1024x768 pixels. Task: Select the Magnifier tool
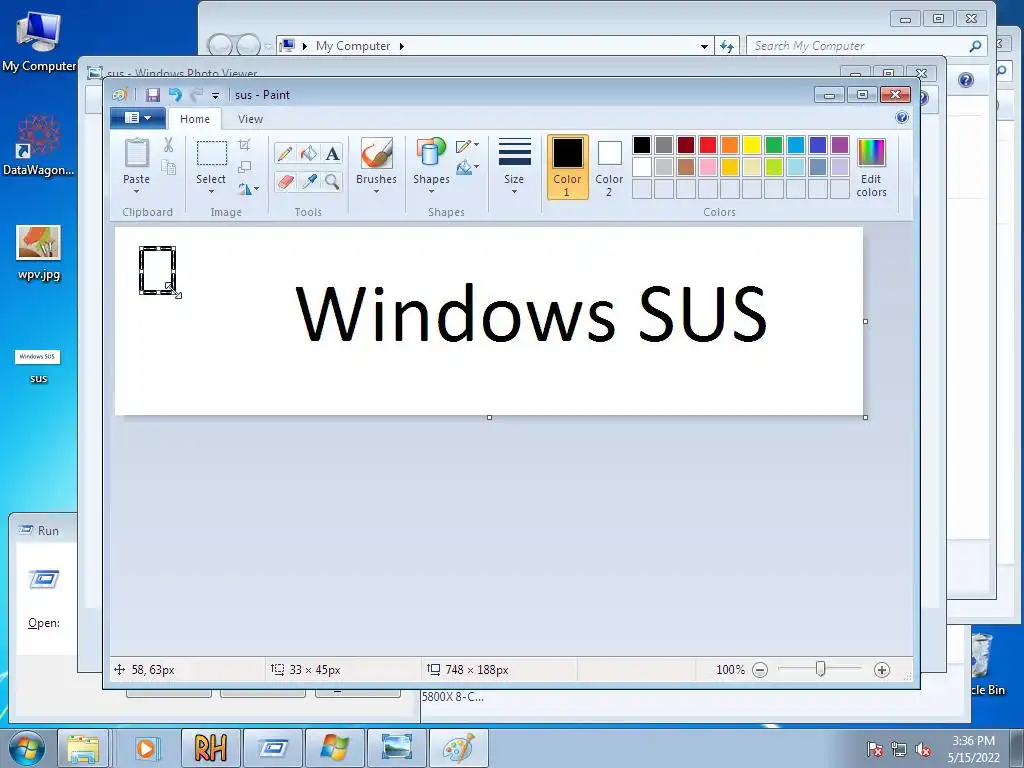tap(332, 182)
